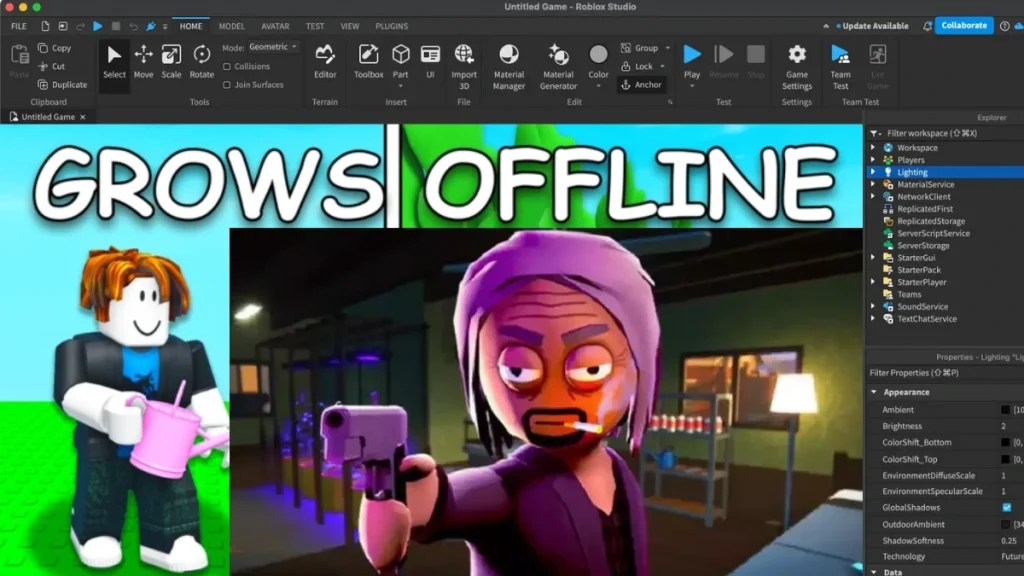Click the large Stop square in Test section
1024x576 pixels.
[x=756, y=54]
